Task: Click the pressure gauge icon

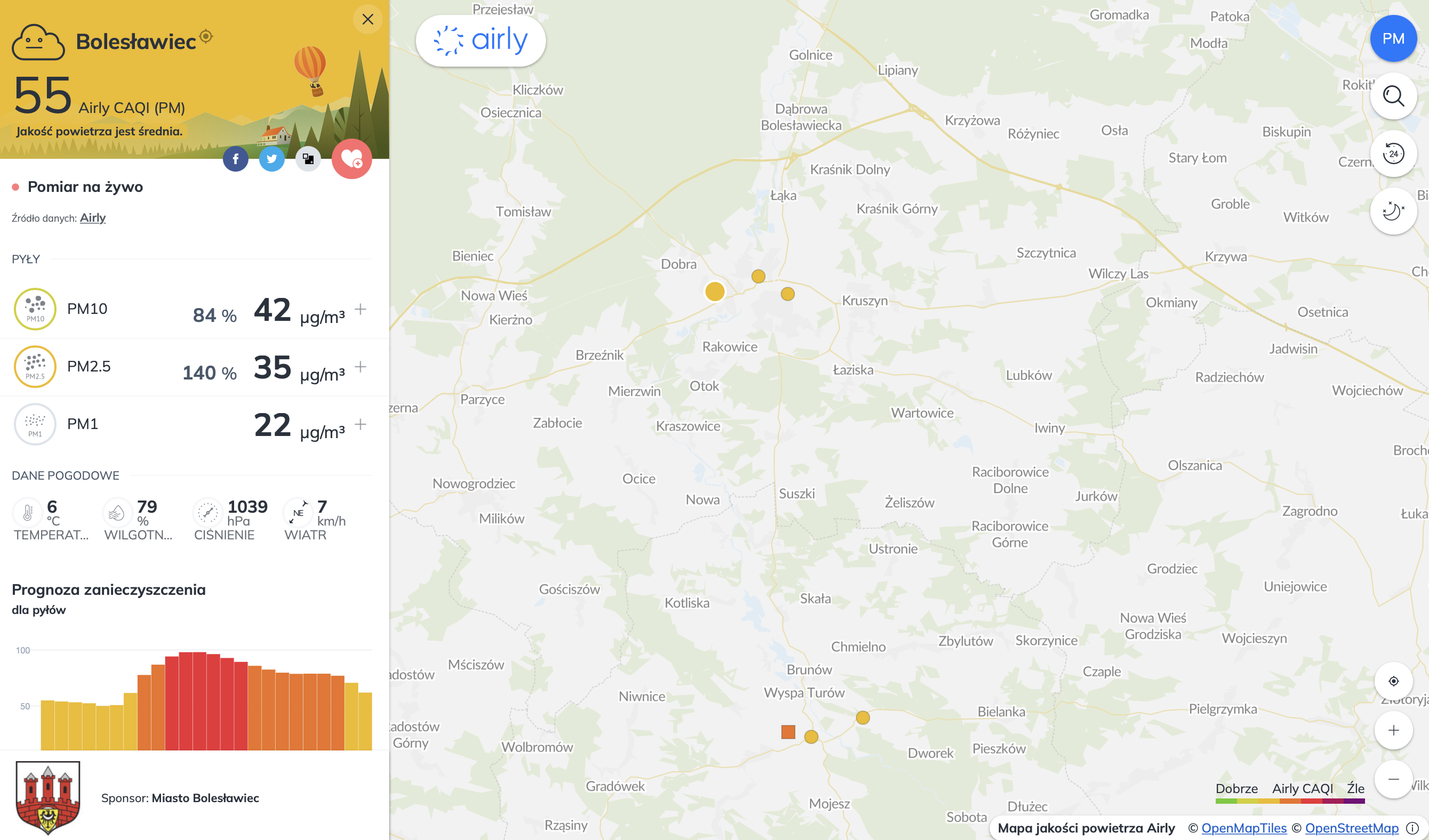Action: point(207,513)
